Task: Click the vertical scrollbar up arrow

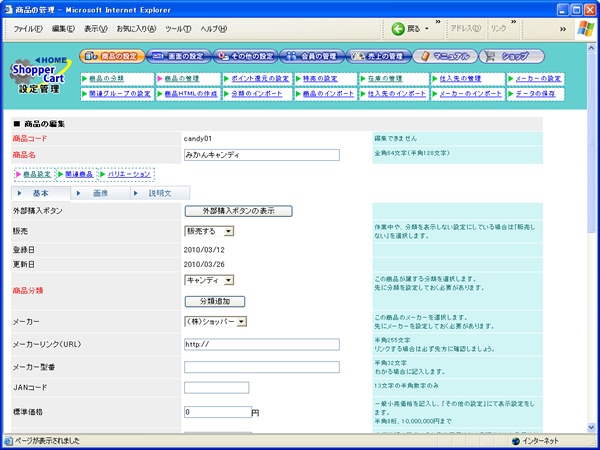Action: click(x=592, y=47)
